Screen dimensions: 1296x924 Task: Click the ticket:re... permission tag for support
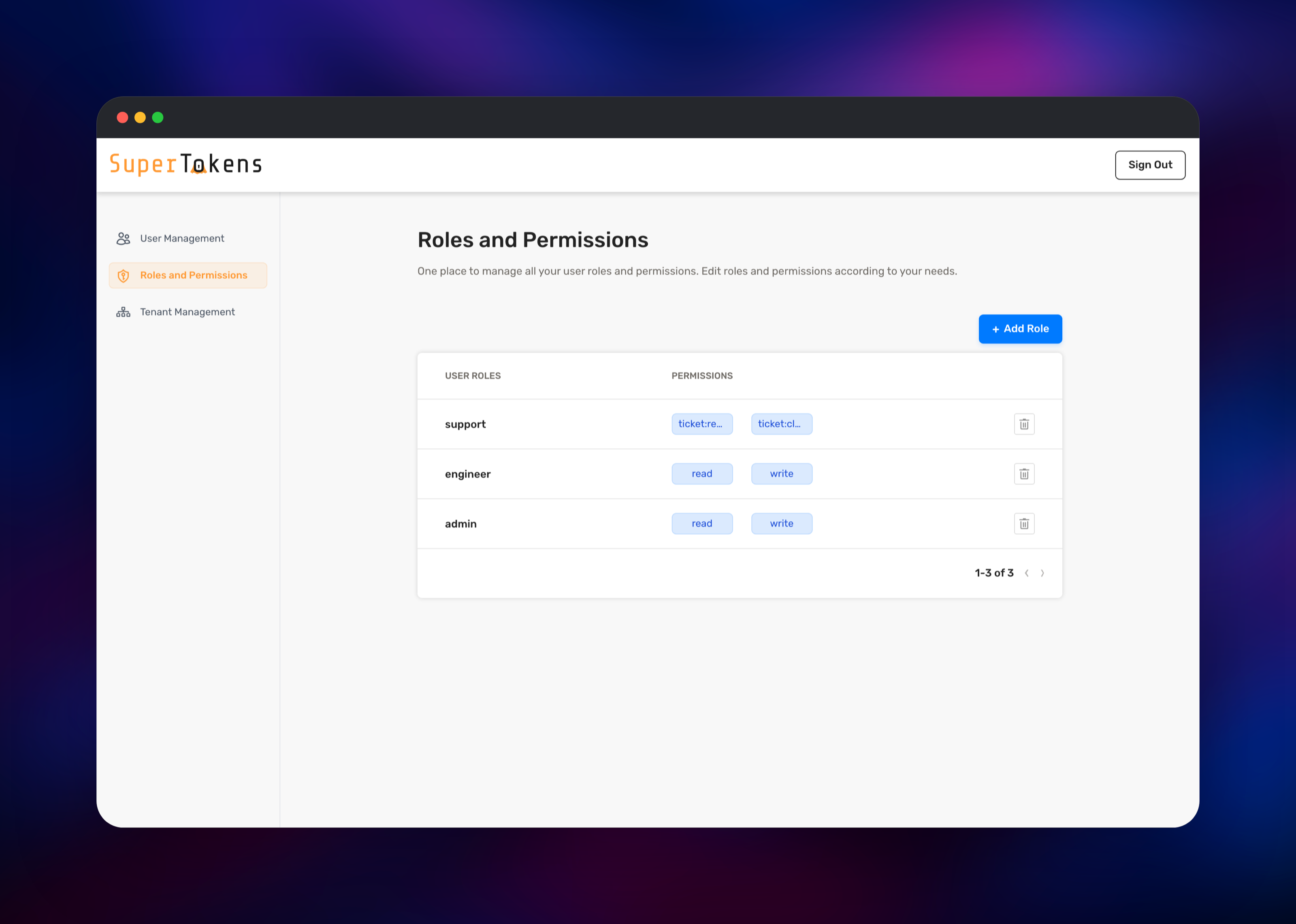coord(702,424)
